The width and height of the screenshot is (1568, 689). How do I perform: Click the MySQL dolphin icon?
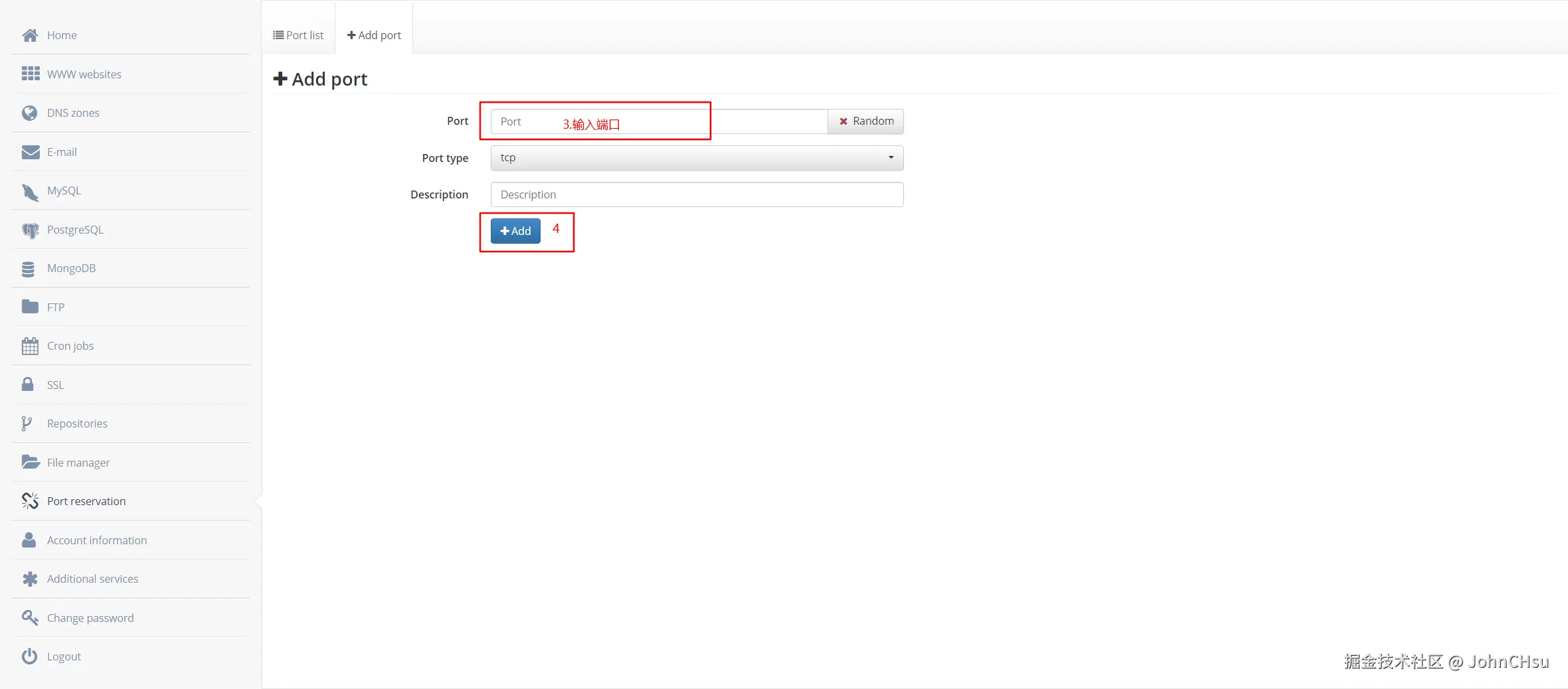30,192
